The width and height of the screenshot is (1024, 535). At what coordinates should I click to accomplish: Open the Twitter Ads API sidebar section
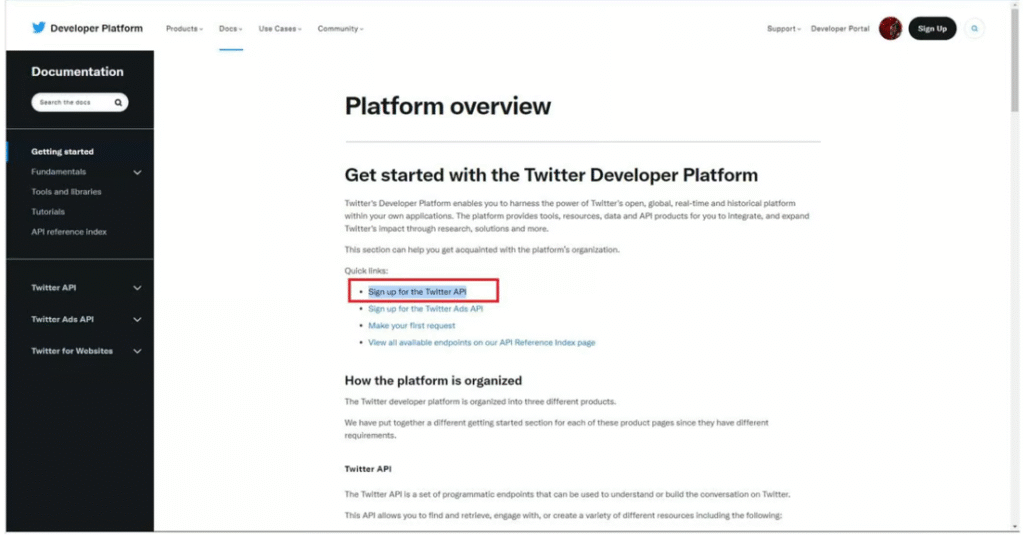tap(62, 319)
